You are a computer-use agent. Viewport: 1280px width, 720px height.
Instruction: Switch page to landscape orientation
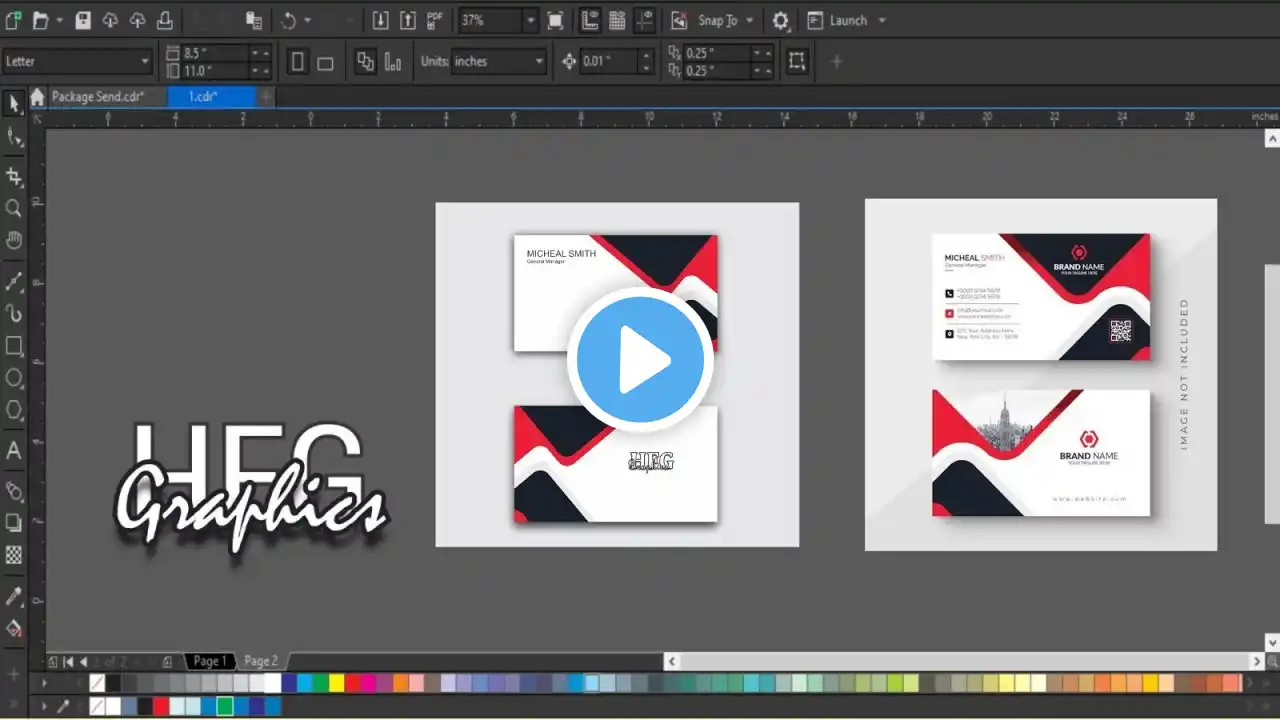(x=325, y=62)
